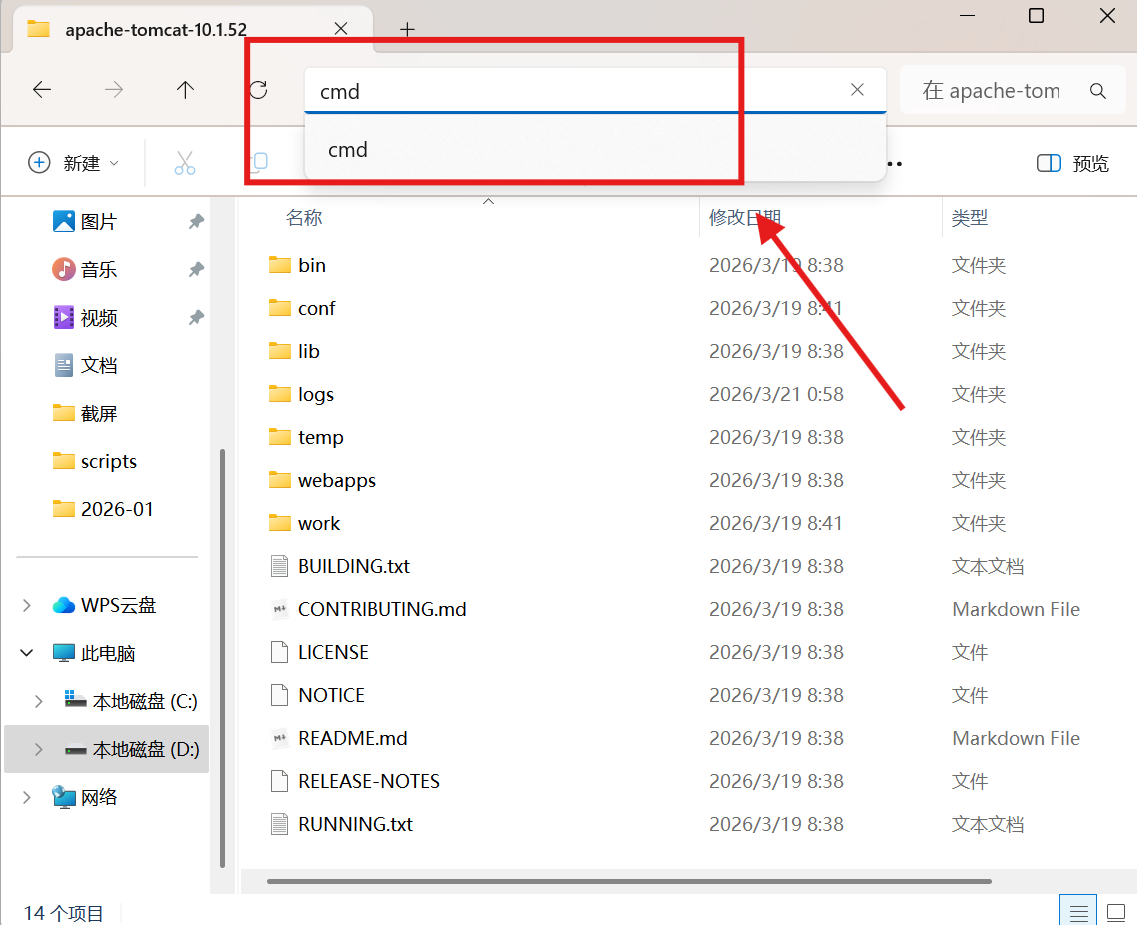Clear the address bar text with X
The image size is (1137, 925).
pyautogui.click(x=857, y=89)
